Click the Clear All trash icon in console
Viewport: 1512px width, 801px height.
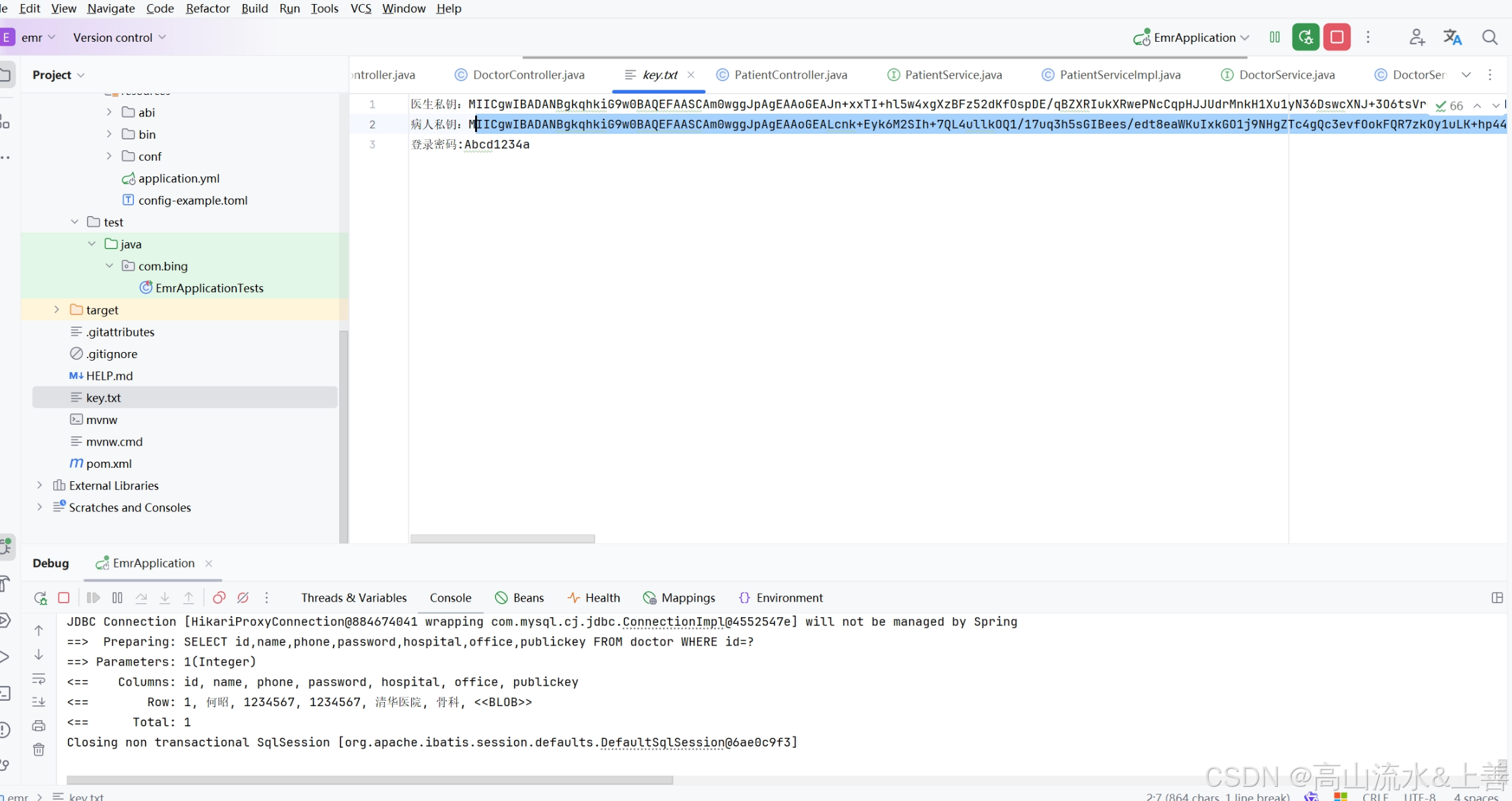39,750
